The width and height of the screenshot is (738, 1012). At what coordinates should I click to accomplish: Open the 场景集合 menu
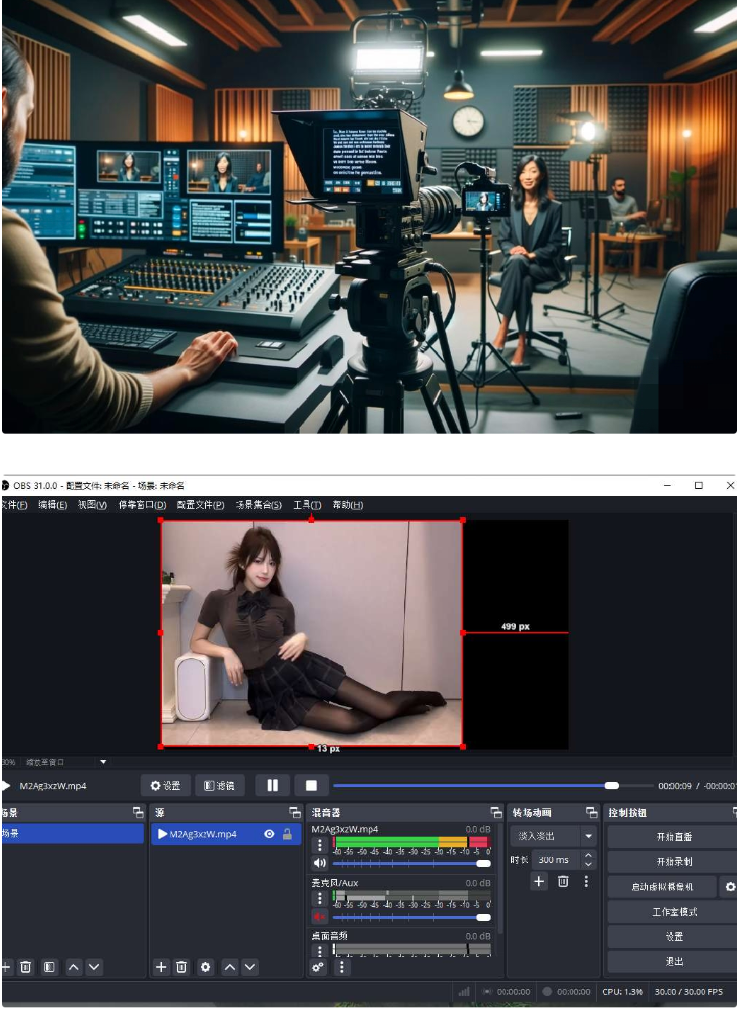(258, 505)
